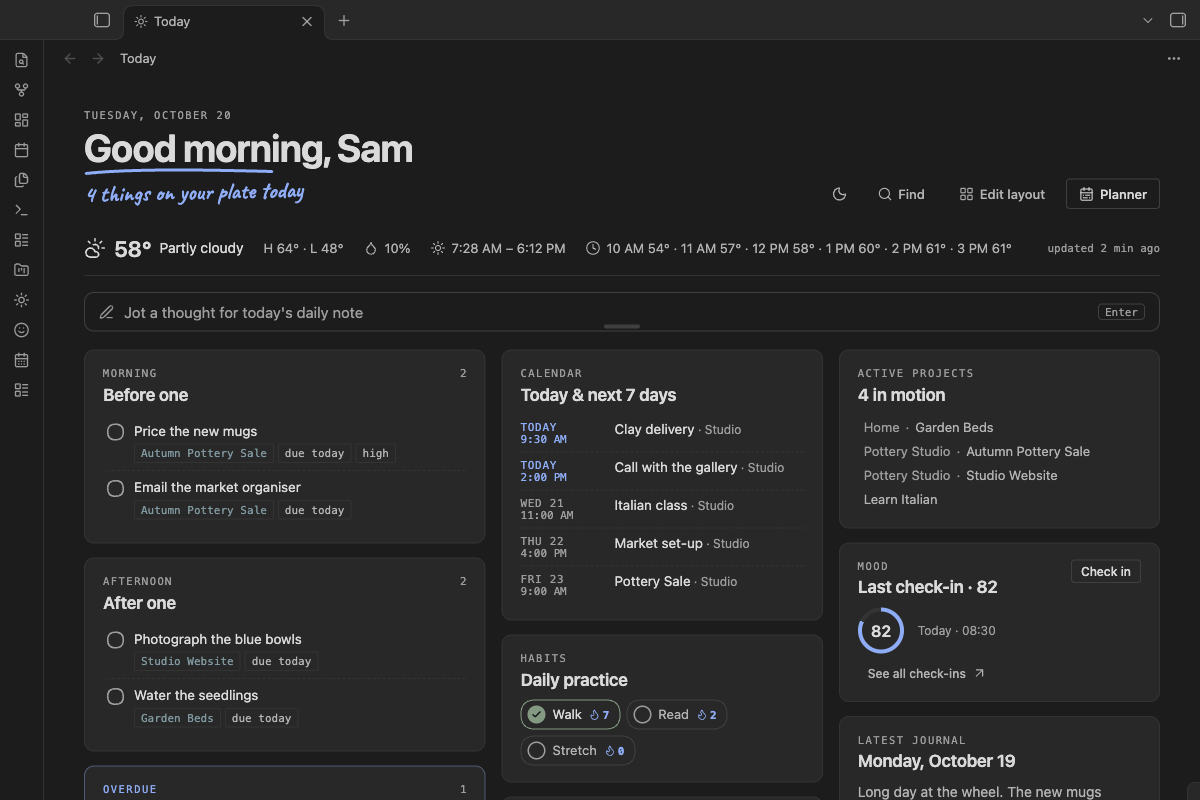1200x800 pixels.
Task: Click the stacked copy-pages ribbon icon
Action: tap(22, 180)
